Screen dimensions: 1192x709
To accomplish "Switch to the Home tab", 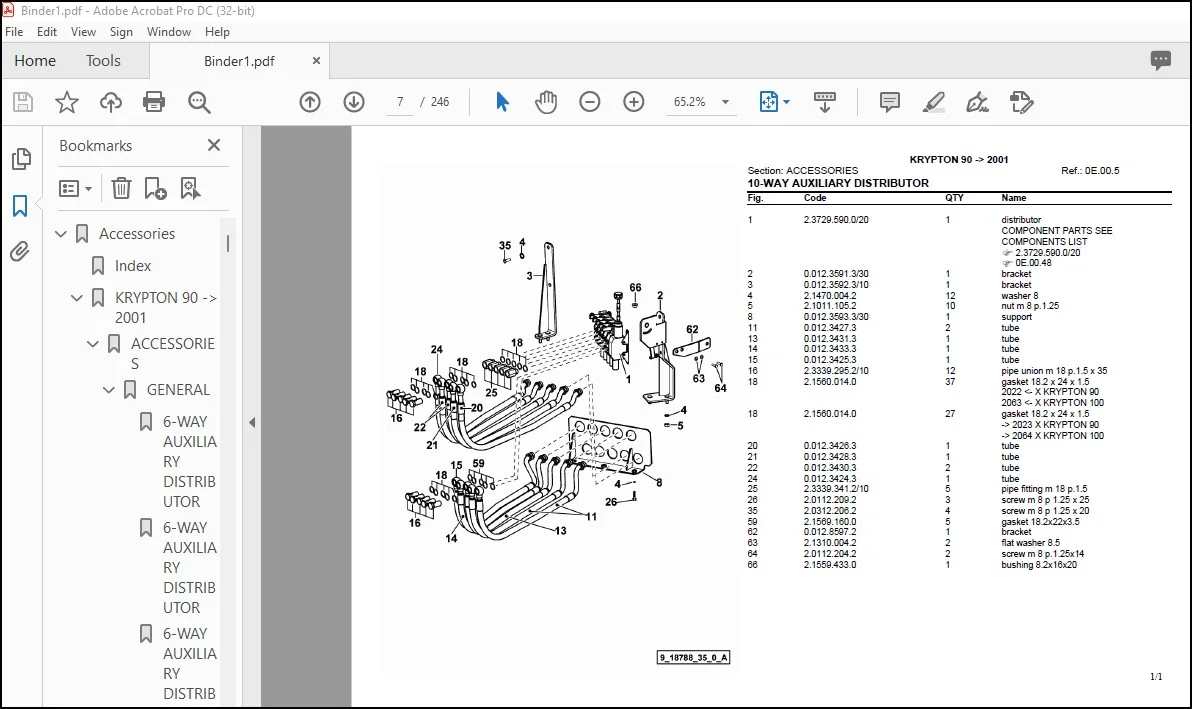I will point(35,61).
